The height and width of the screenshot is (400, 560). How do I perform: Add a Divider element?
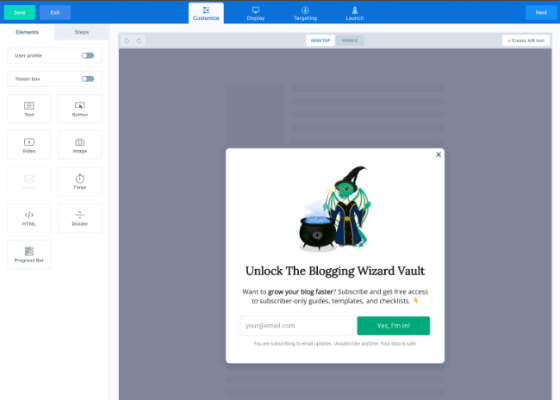coord(80,218)
